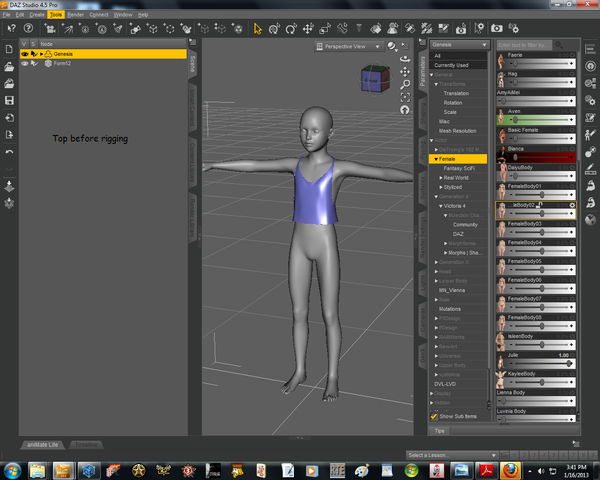The width and height of the screenshot is (600, 480).
Task: Click the magnifier zoom icon in viewport
Action: pyautogui.click(x=405, y=85)
